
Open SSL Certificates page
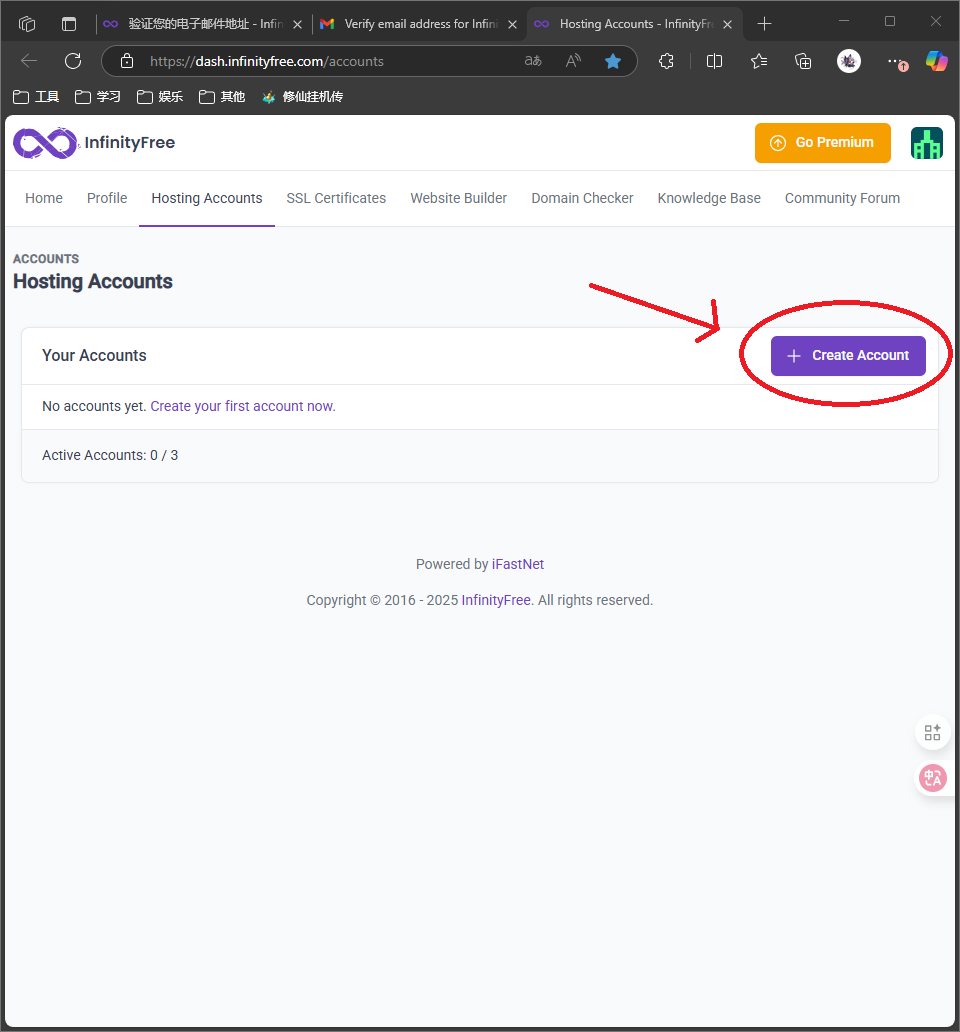click(336, 198)
